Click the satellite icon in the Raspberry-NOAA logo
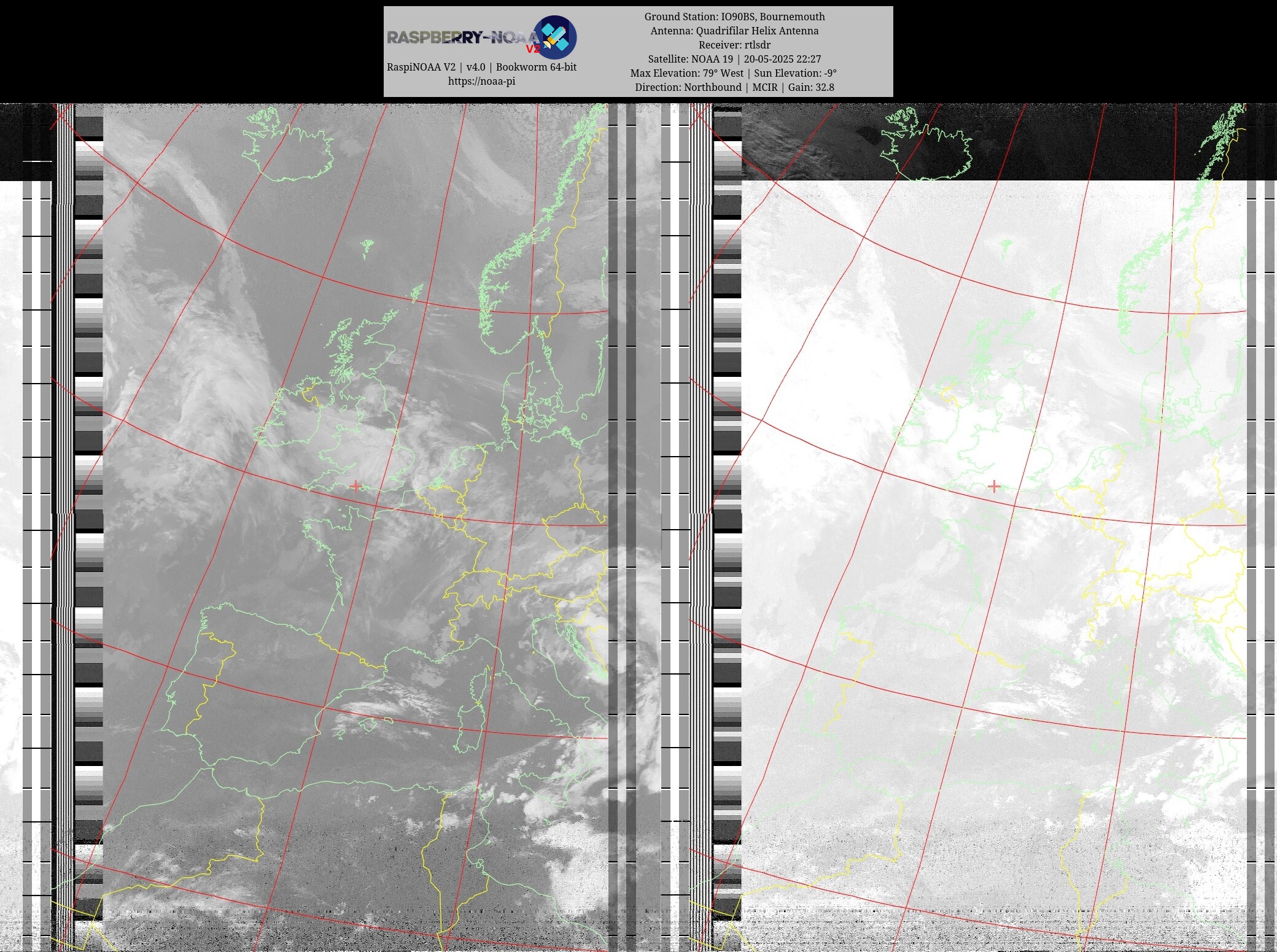 click(554, 37)
